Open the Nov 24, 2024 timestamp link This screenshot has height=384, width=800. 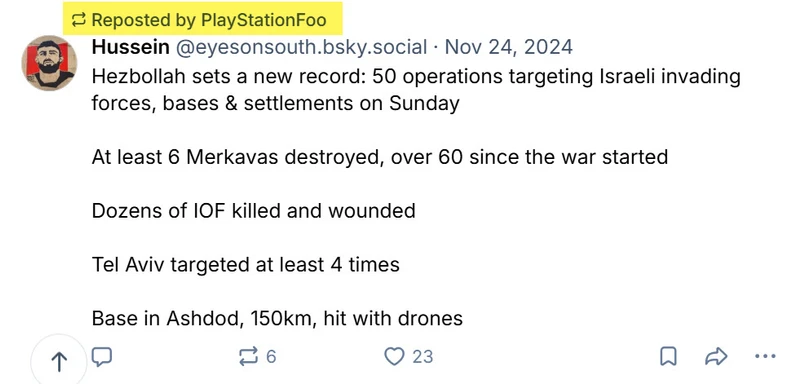click(509, 47)
